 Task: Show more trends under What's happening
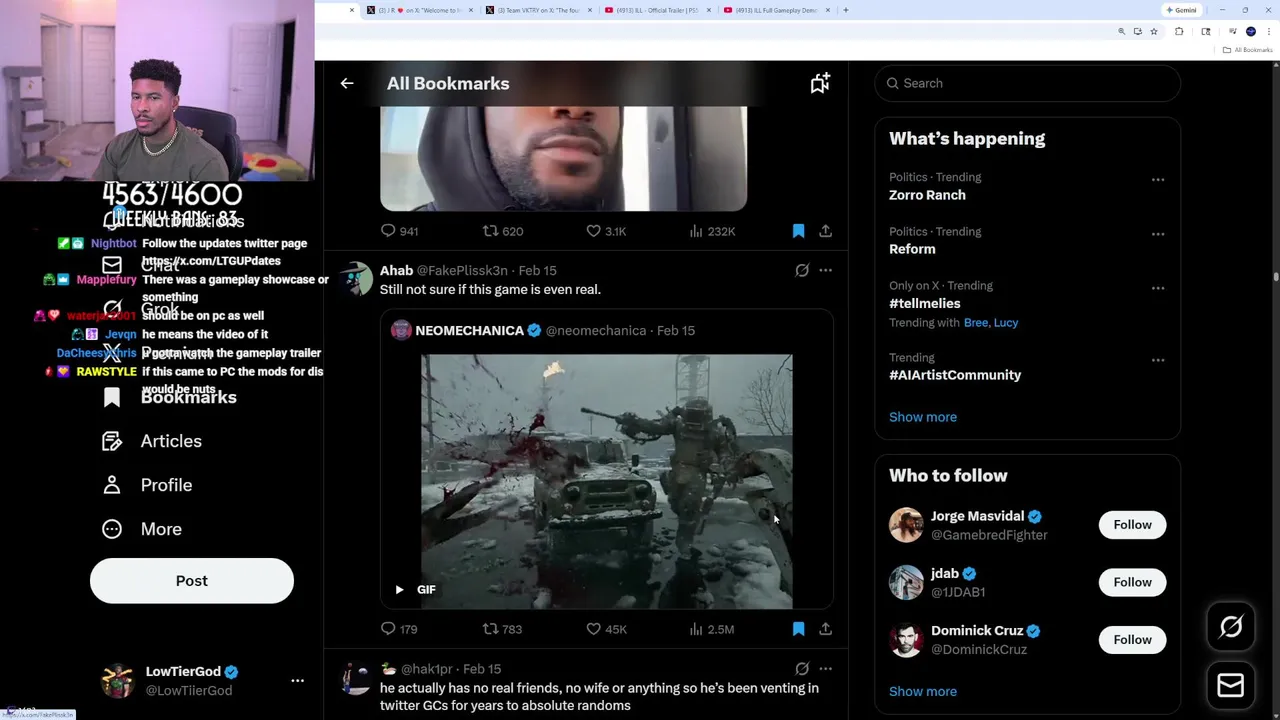pyautogui.click(x=922, y=417)
